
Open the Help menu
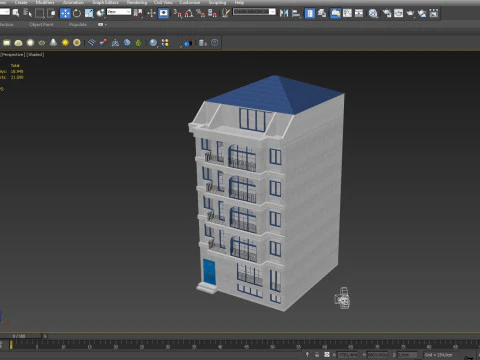coord(239,2)
